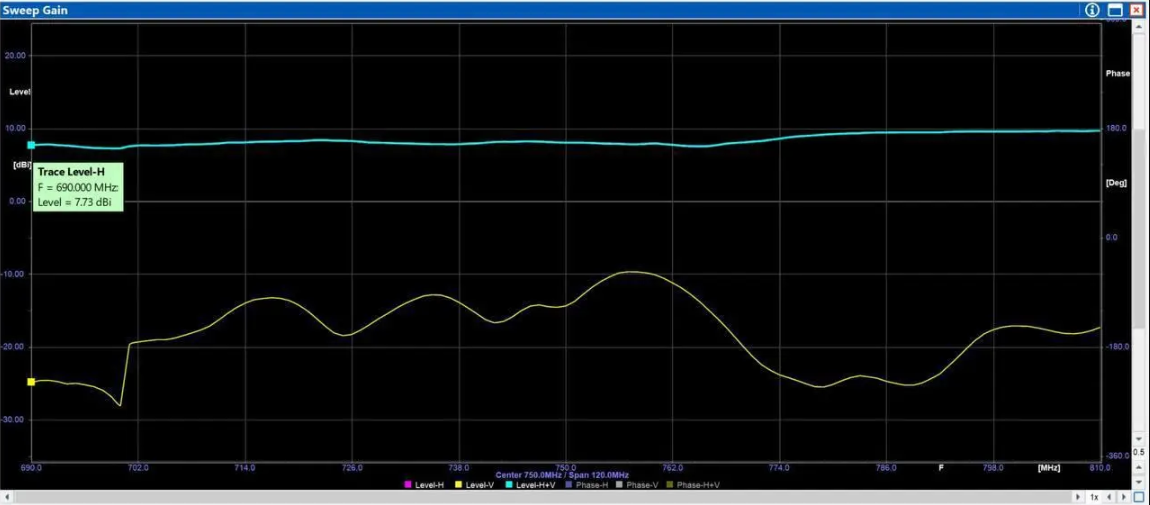The width and height of the screenshot is (1150, 505).
Task: Click horizontal scrollbar right arrow before 1x
Action: (1078, 497)
